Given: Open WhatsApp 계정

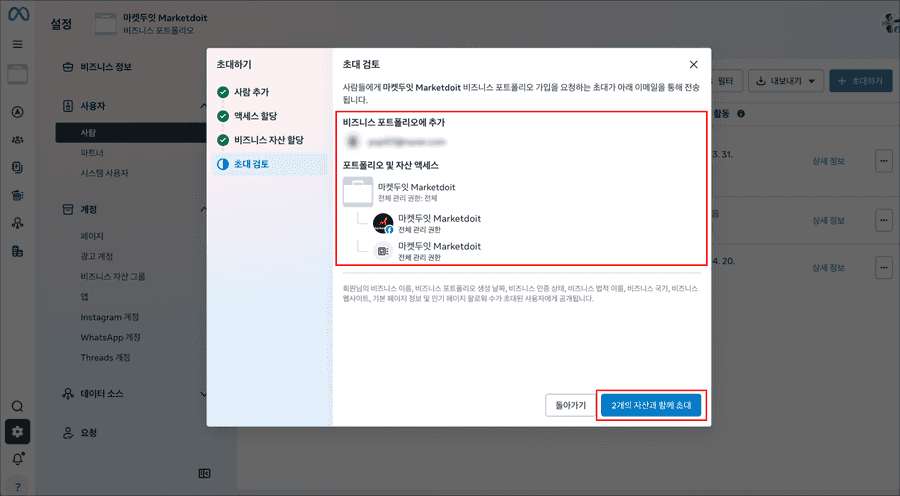Looking at the screenshot, I should (x=110, y=337).
